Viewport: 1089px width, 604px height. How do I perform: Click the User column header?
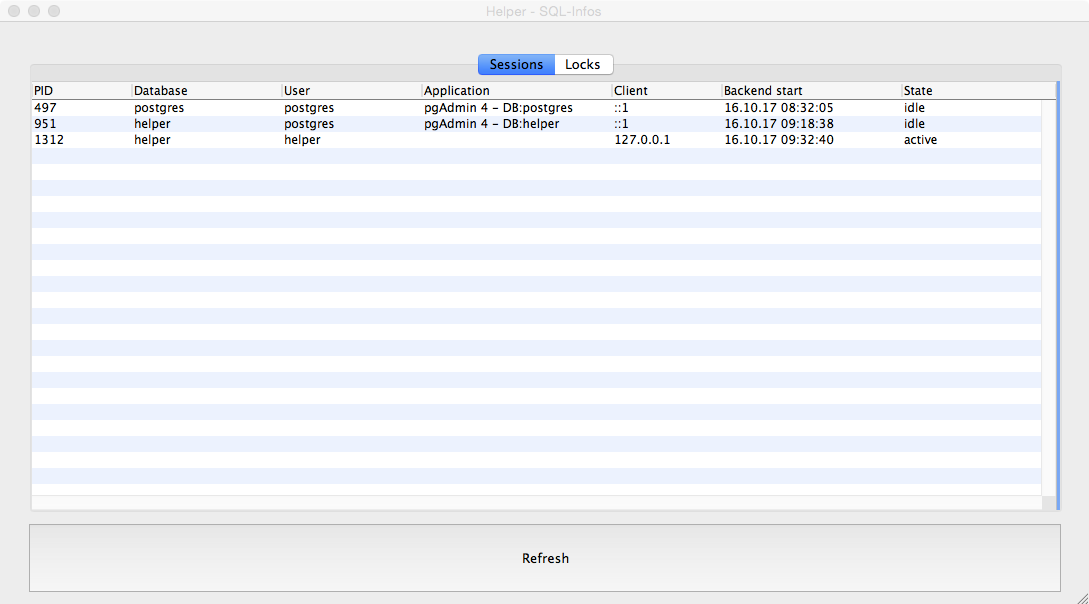click(x=350, y=91)
